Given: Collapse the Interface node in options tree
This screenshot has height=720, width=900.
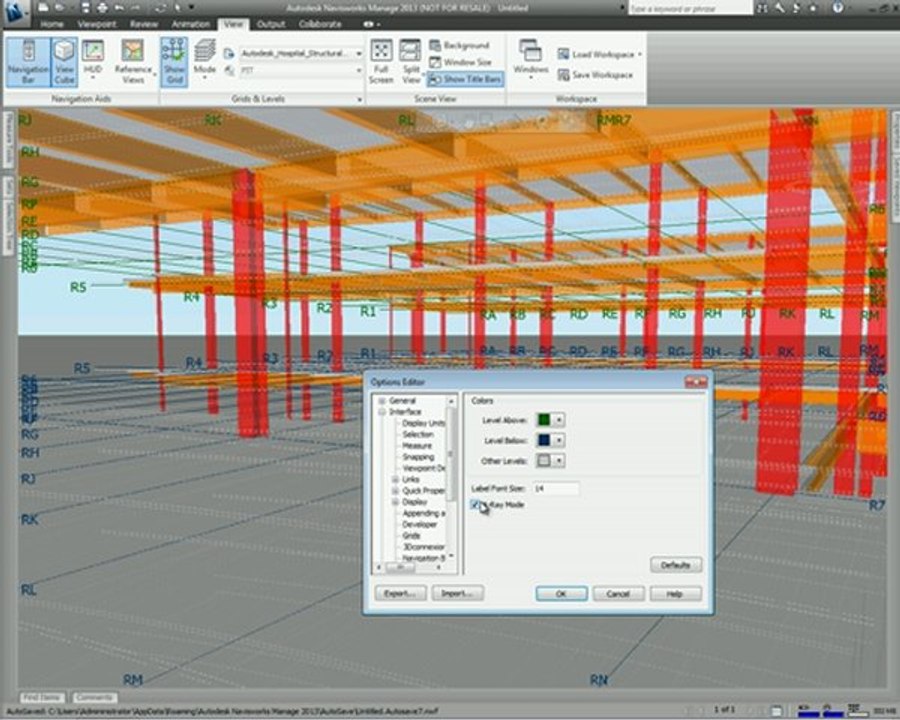Looking at the screenshot, I should point(382,412).
